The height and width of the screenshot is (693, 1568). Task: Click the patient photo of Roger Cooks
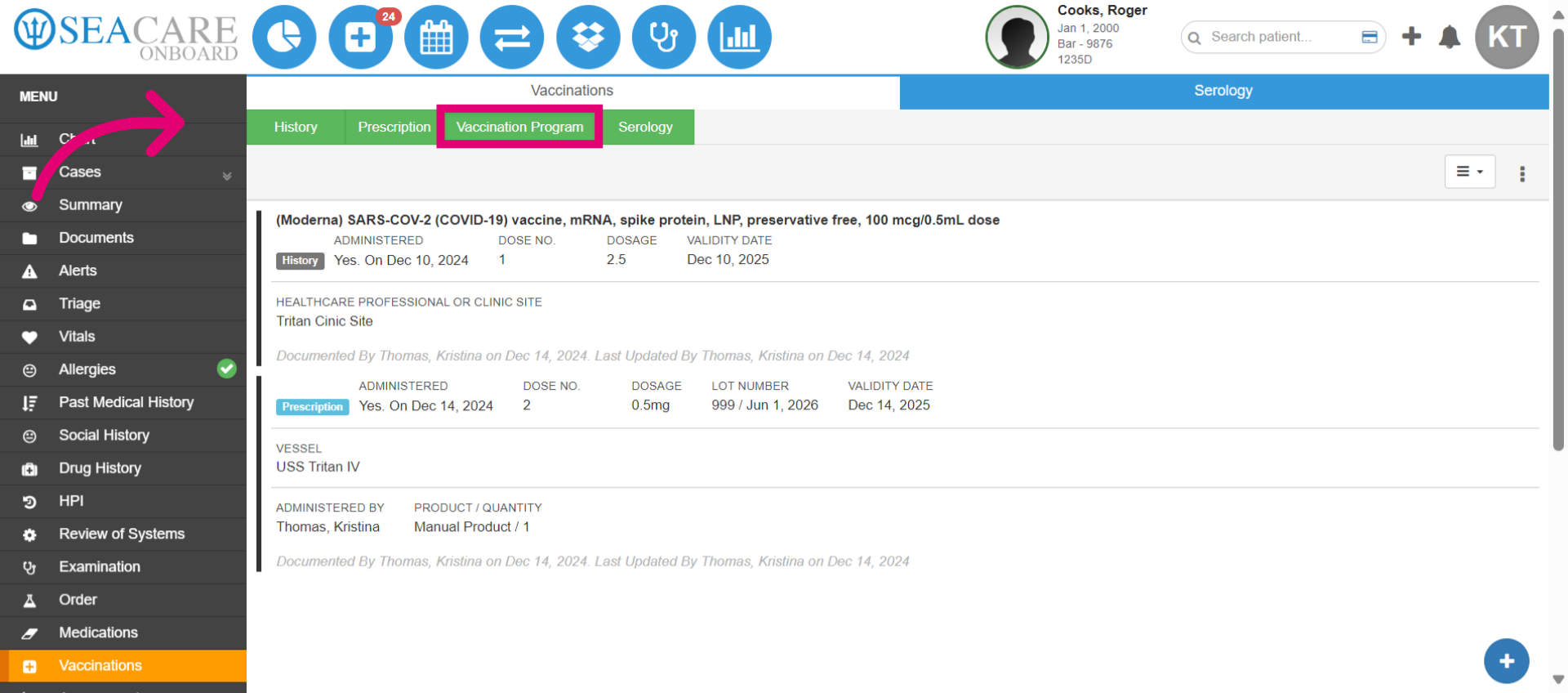click(1017, 37)
